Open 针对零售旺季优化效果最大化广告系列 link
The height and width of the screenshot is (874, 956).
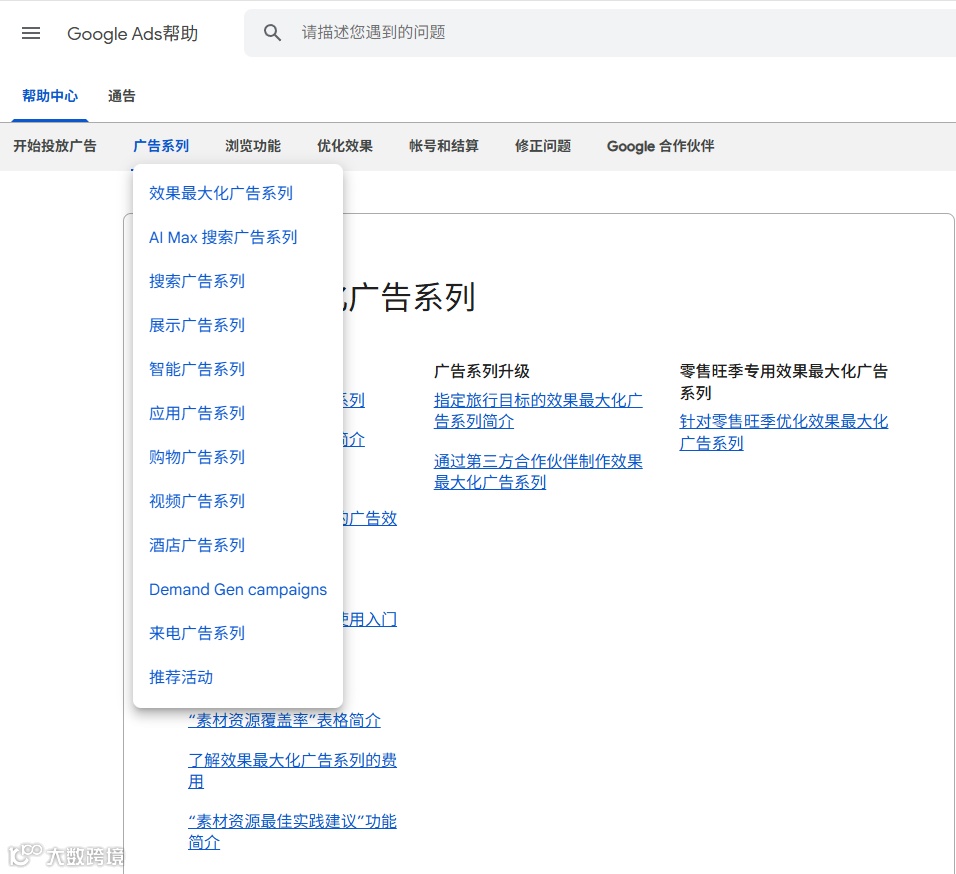click(783, 432)
